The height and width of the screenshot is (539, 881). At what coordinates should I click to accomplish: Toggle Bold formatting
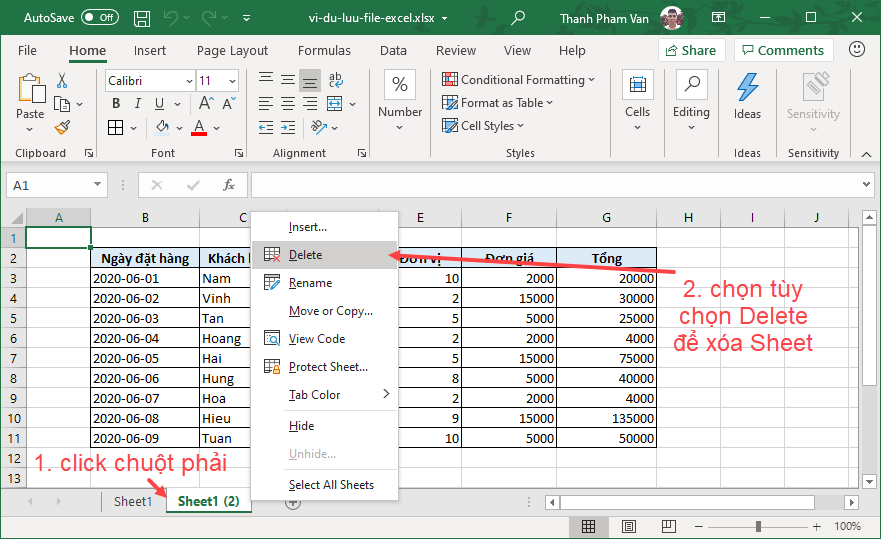point(116,103)
